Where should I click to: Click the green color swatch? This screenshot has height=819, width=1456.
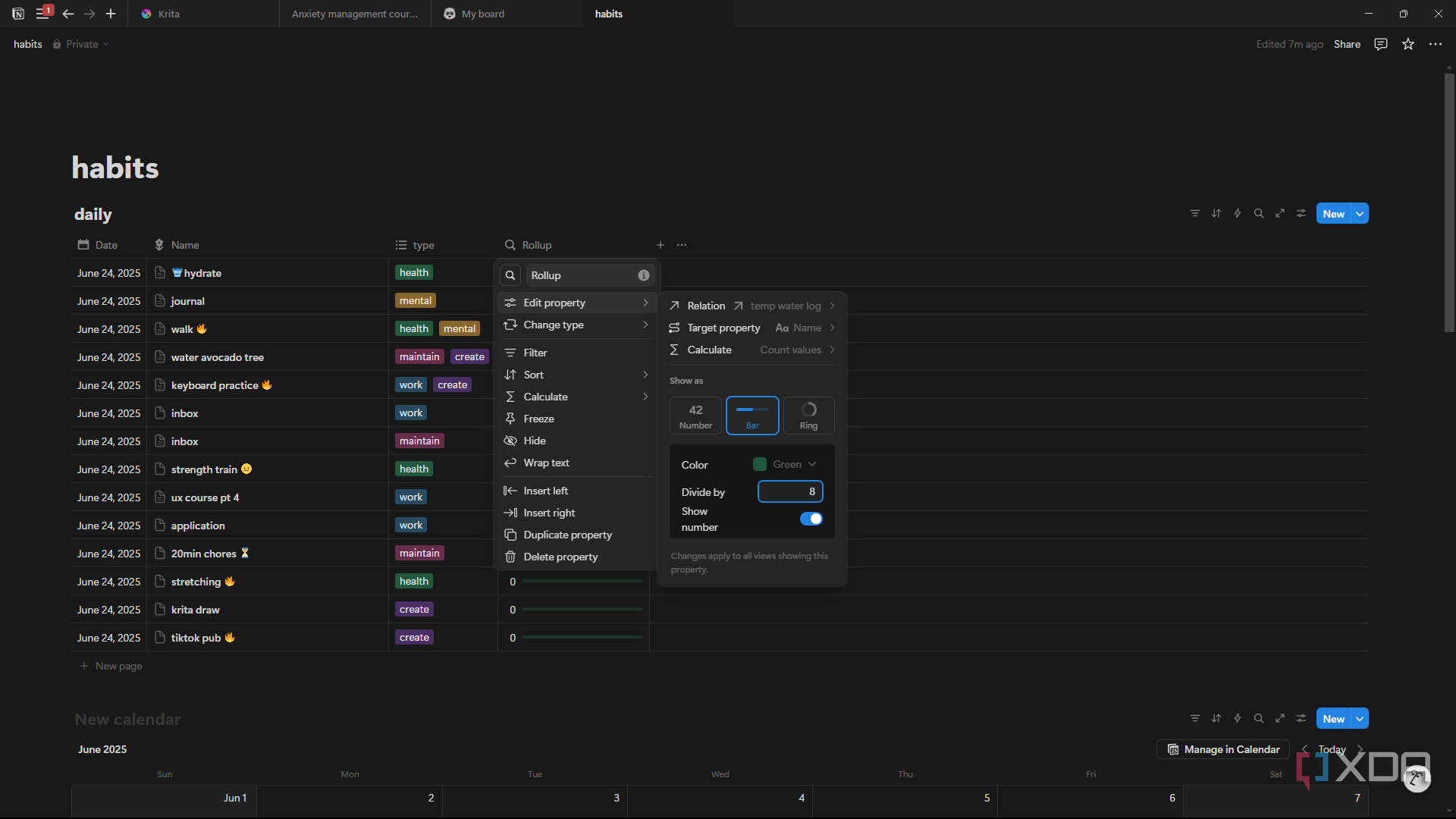[760, 464]
